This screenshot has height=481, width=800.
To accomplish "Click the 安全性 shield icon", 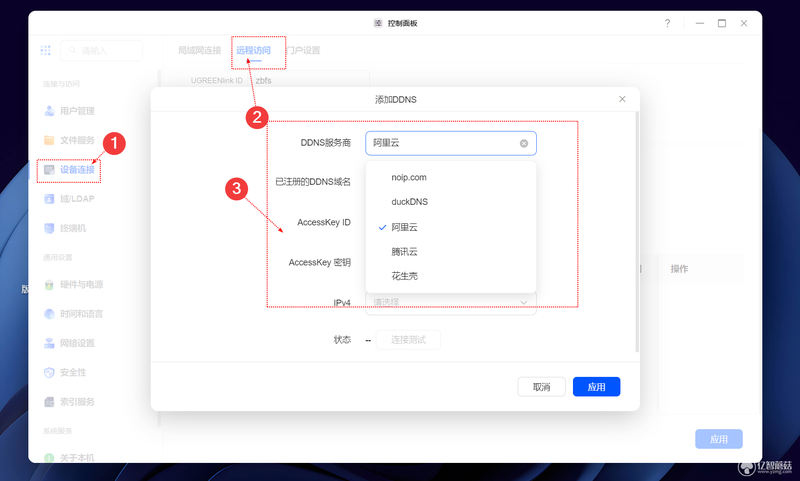I will click(49, 372).
